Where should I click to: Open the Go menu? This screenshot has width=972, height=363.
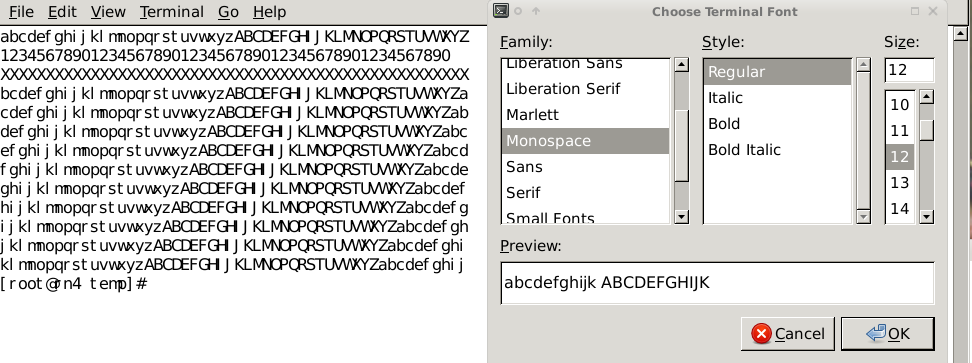coord(229,12)
